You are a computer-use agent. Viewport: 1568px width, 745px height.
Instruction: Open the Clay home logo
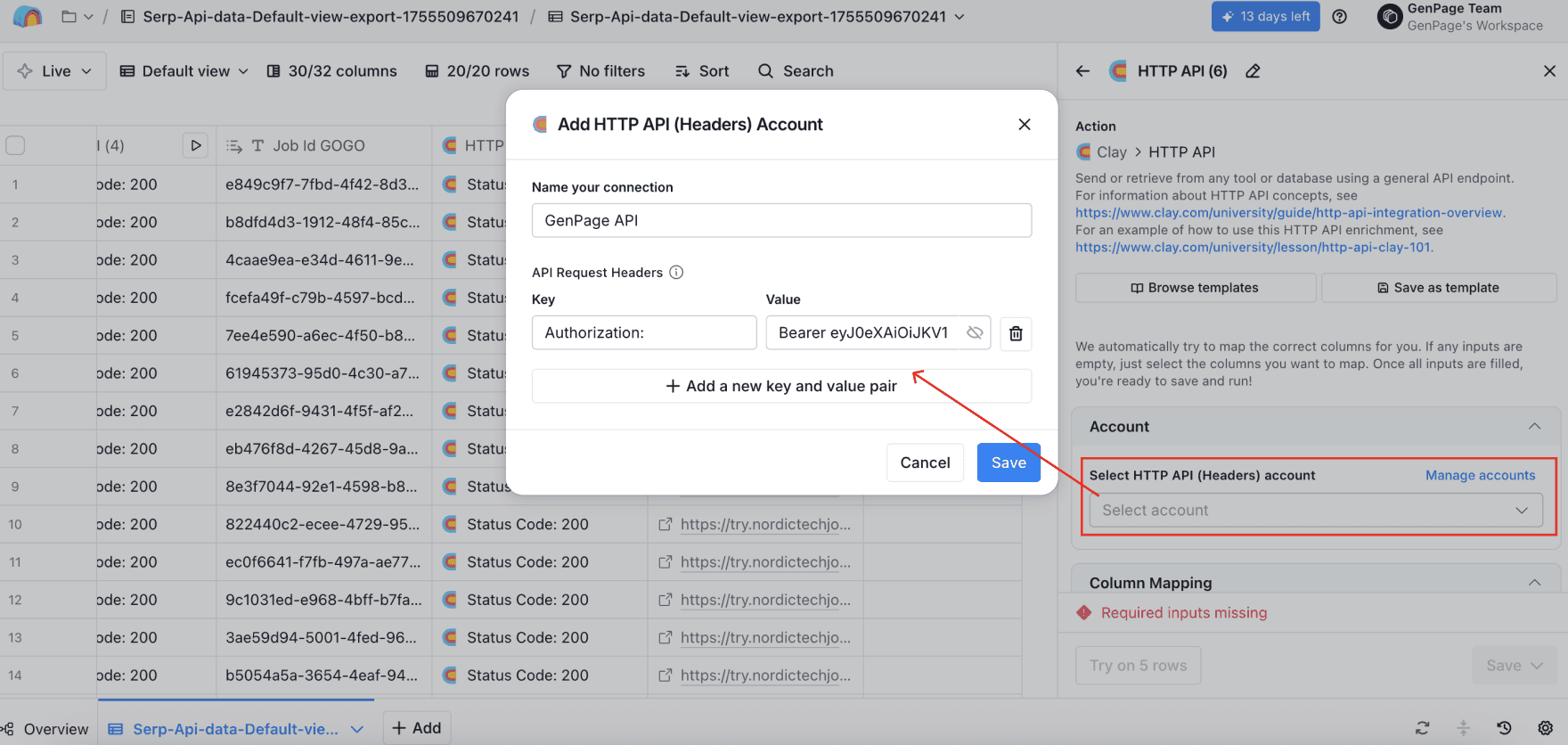click(x=28, y=16)
